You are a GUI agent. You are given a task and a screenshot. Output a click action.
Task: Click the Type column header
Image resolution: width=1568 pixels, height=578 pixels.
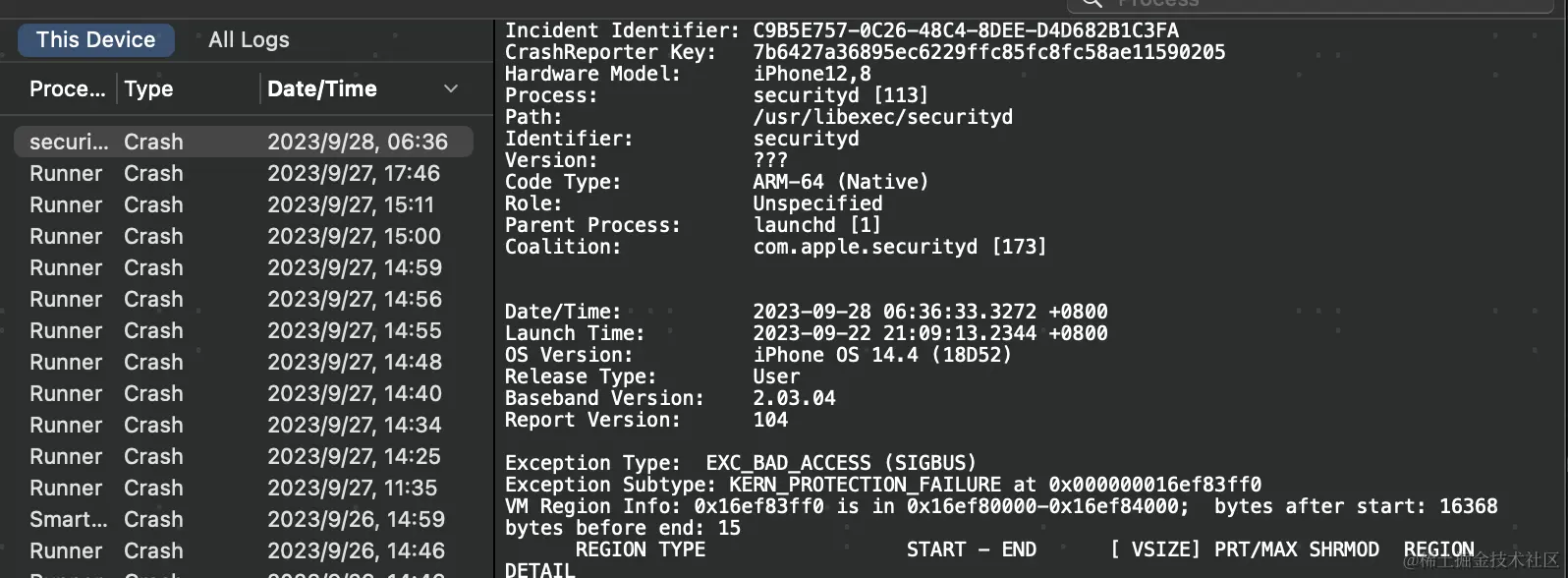(149, 89)
